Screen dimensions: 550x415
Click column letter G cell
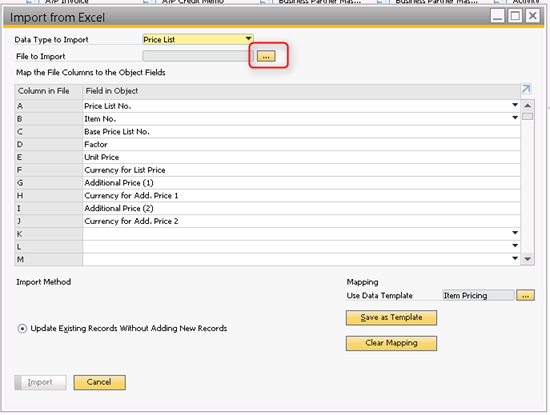pos(48,183)
